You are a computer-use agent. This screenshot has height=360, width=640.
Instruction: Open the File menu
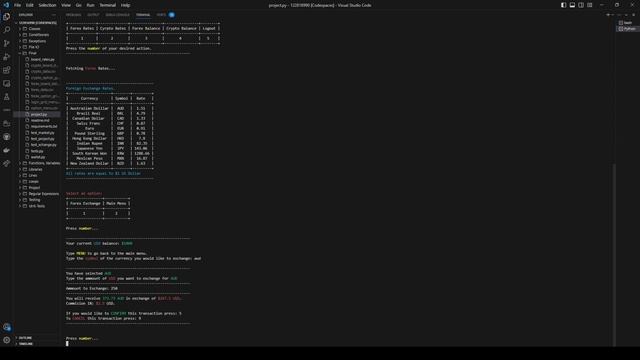point(18,5)
